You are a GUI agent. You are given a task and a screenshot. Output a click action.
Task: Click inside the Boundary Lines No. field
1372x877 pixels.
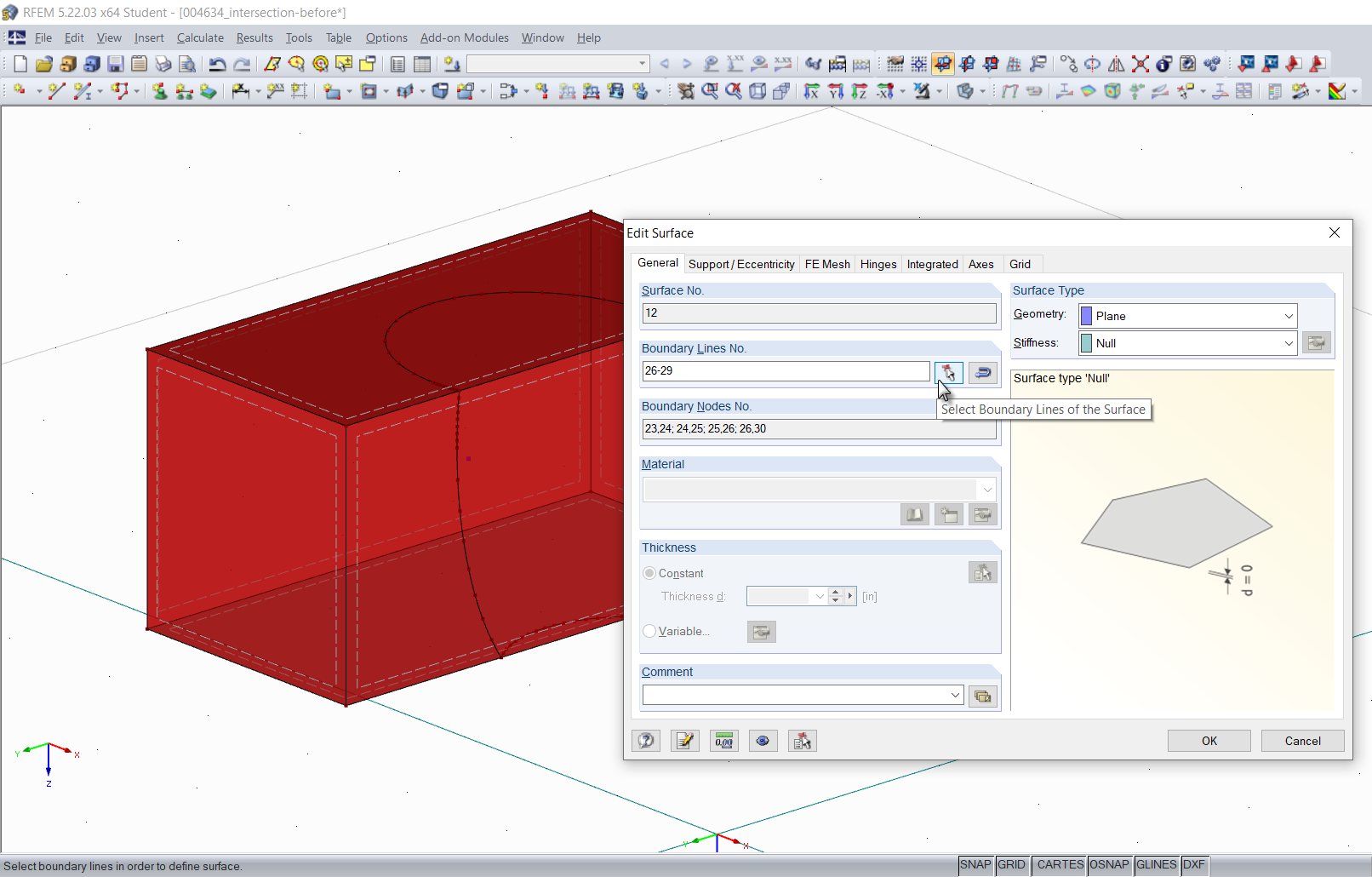click(x=783, y=371)
